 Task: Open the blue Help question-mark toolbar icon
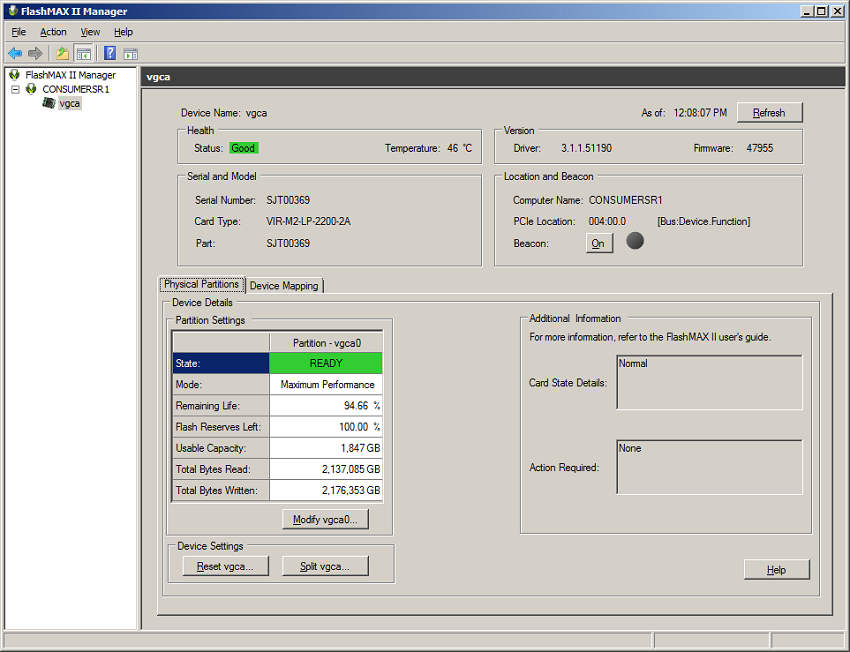click(110, 53)
